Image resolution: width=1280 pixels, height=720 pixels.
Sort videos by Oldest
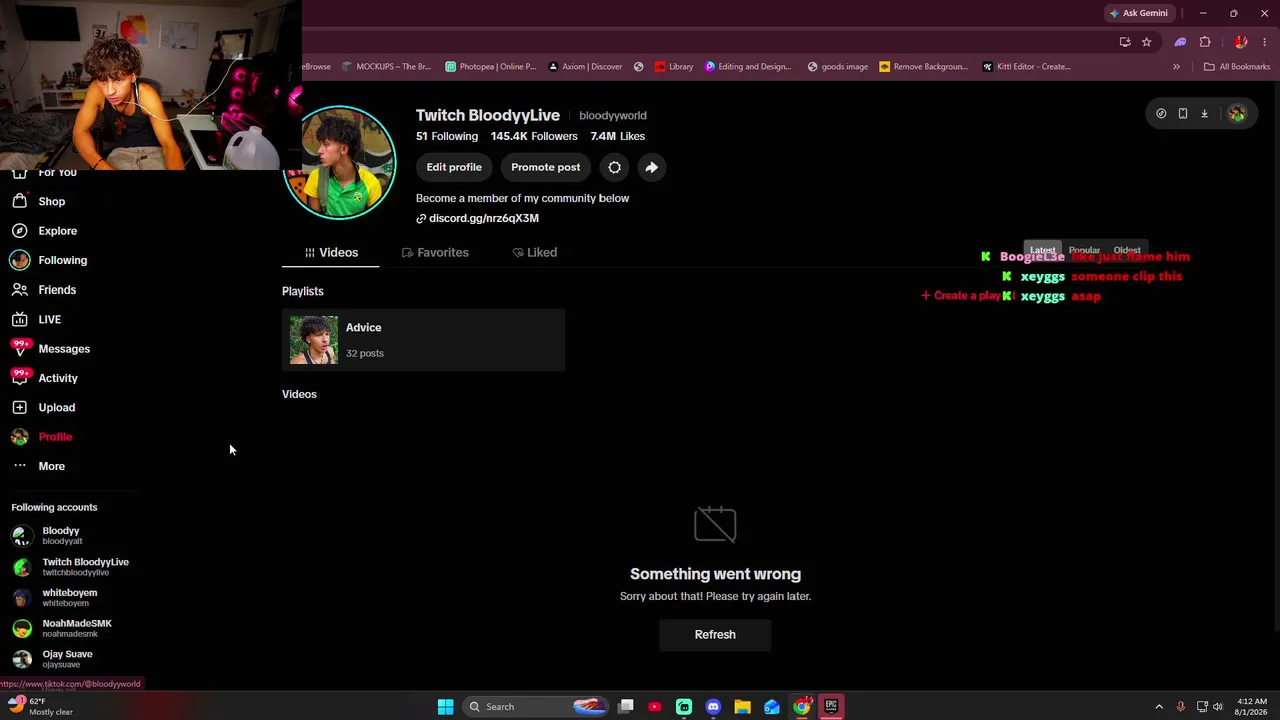coord(1127,250)
